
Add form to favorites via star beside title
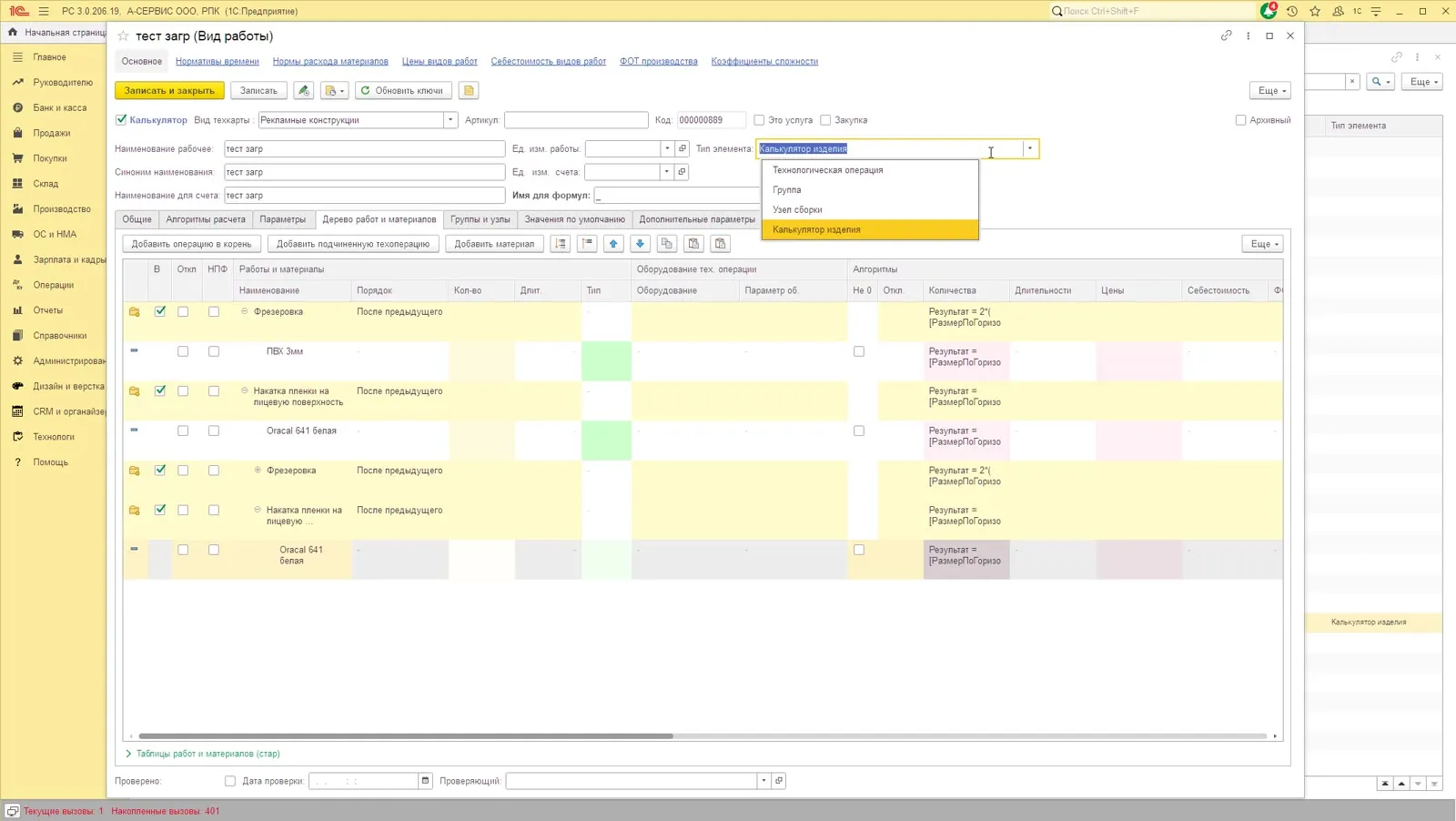pos(123,36)
